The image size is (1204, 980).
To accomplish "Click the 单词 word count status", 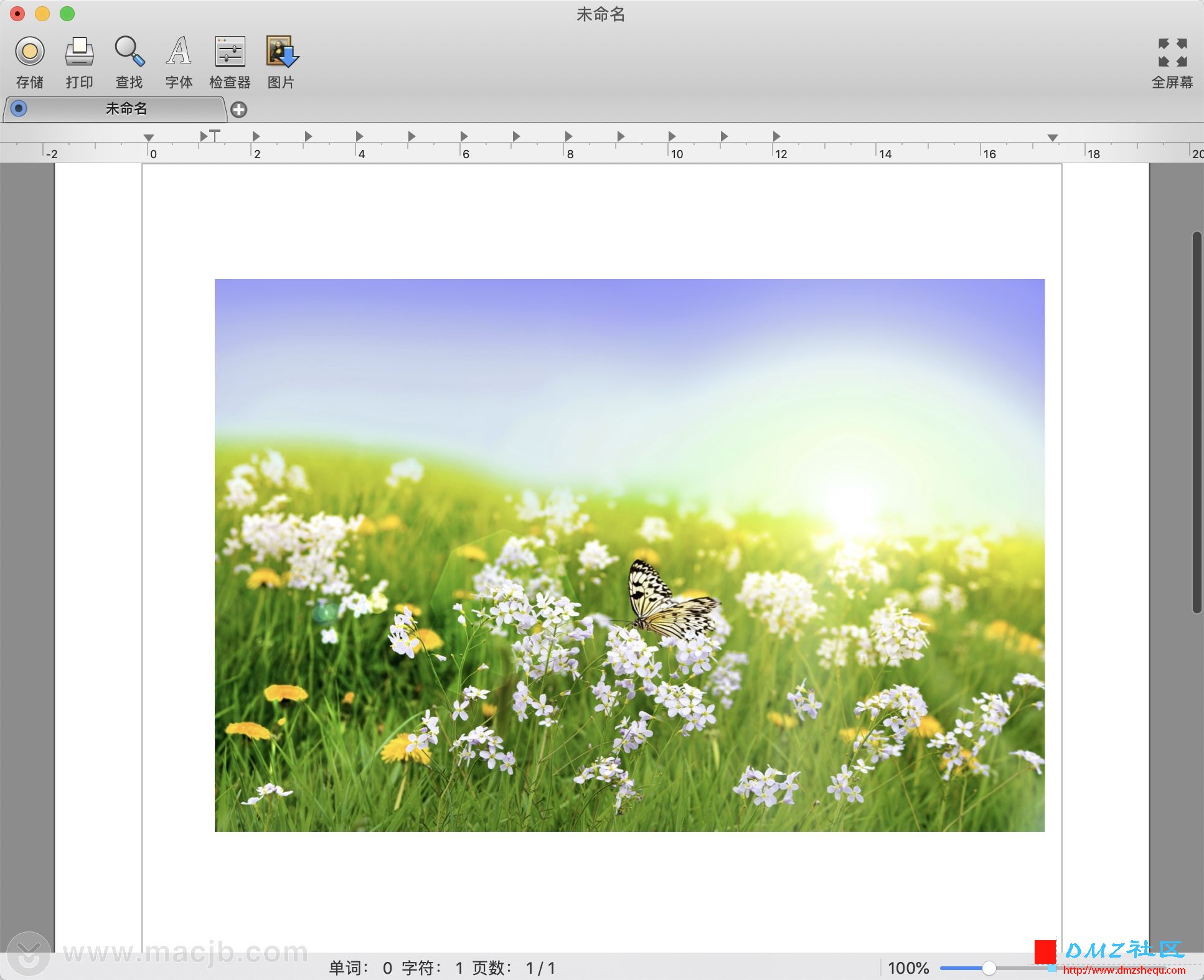I will pyautogui.click(x=360, y=968).
